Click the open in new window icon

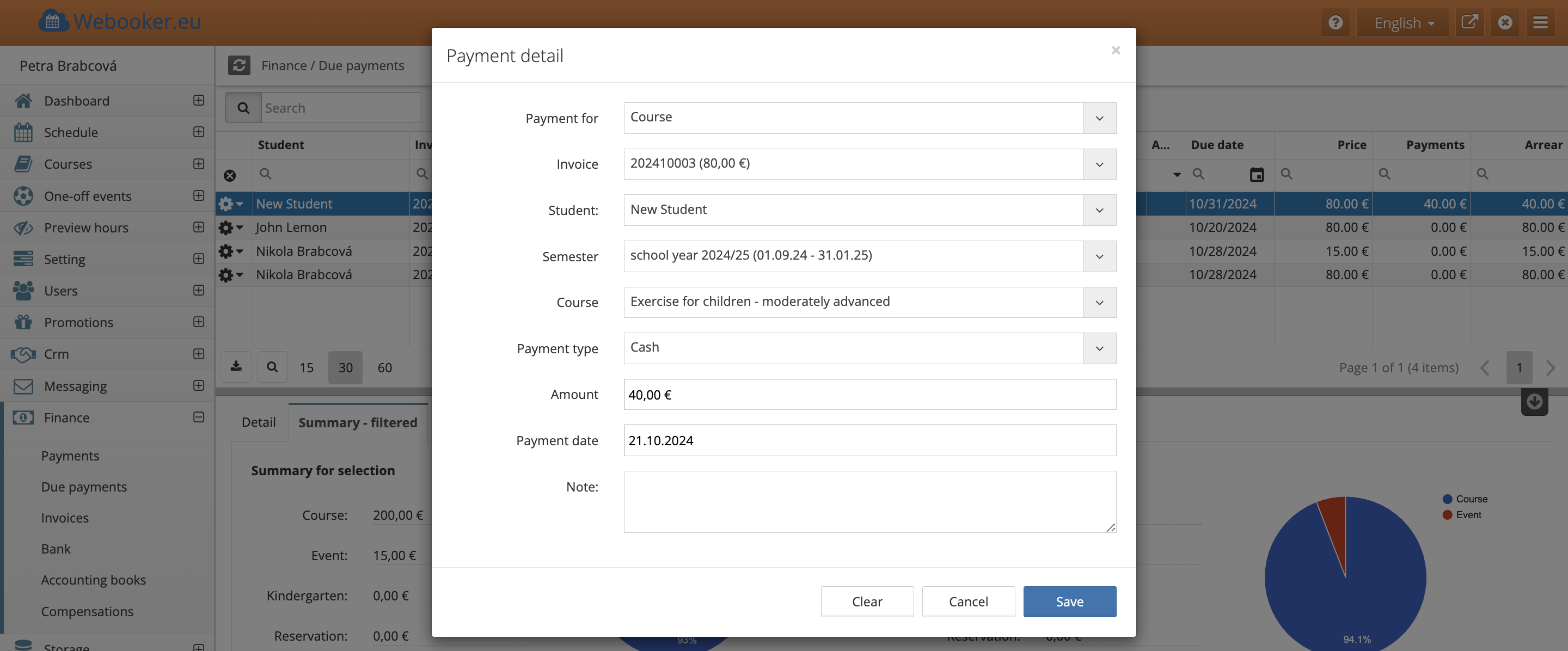pyautogui.click(x=1469, y=22)
